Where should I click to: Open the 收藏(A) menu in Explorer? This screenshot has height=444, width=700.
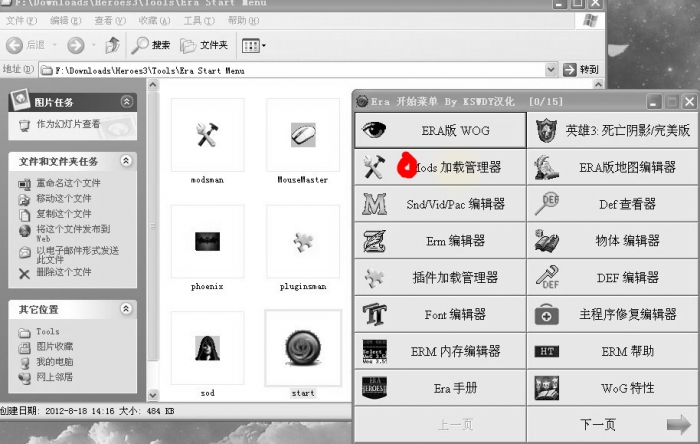pyautogui.click(x=154, y=21)
